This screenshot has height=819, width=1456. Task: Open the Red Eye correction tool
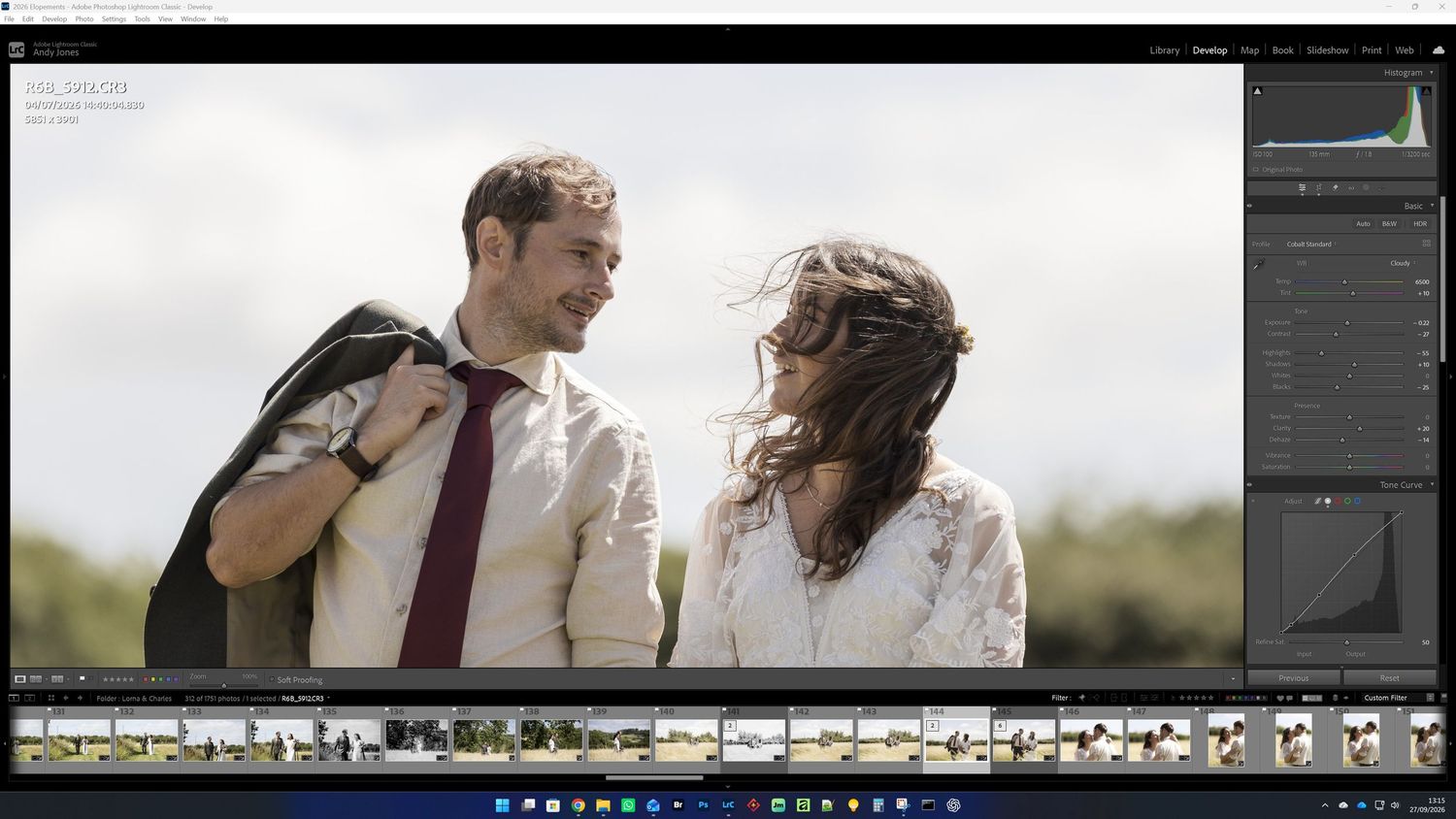point(1350,187)
